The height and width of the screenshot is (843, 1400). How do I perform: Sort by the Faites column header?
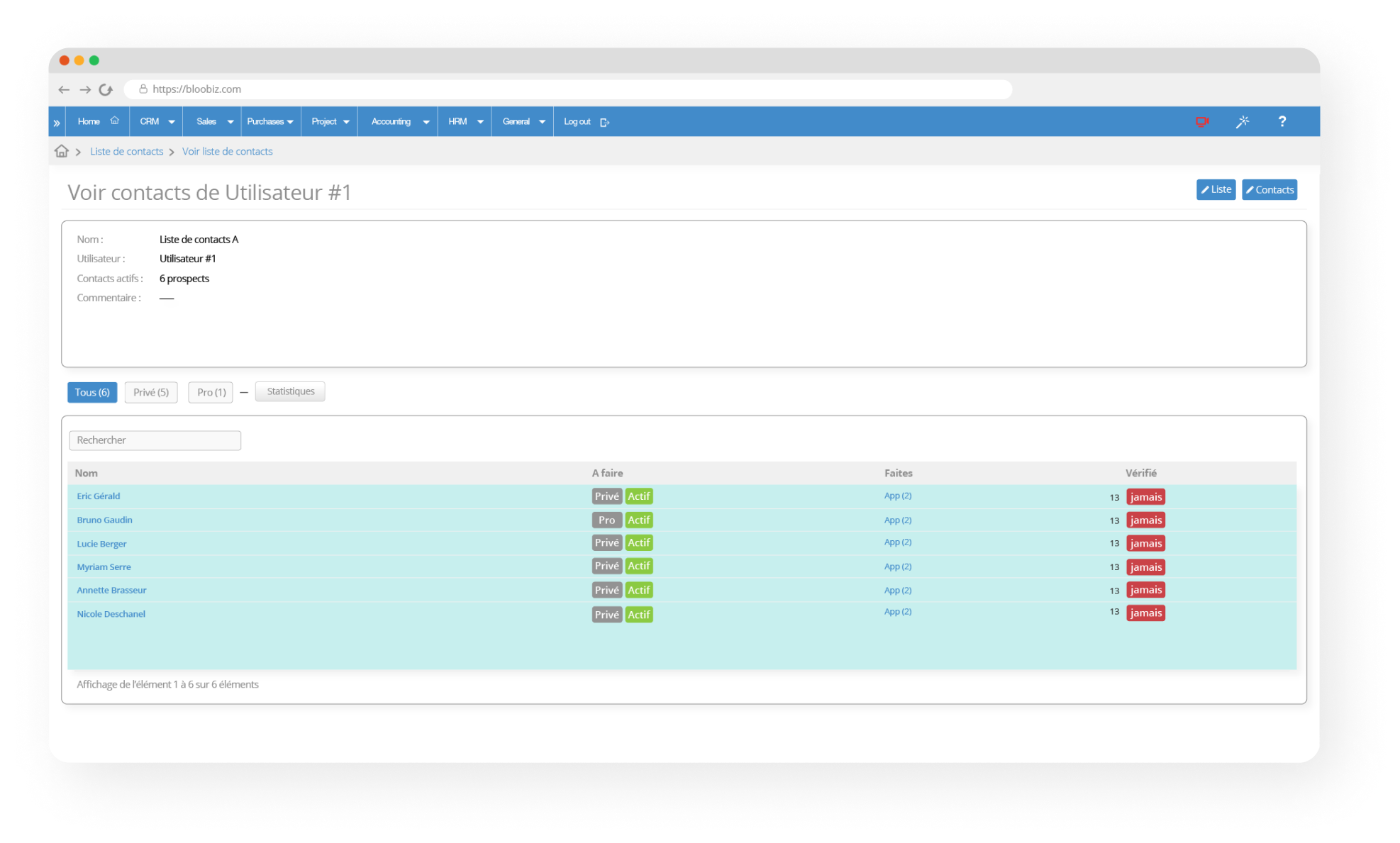point(898,473)
